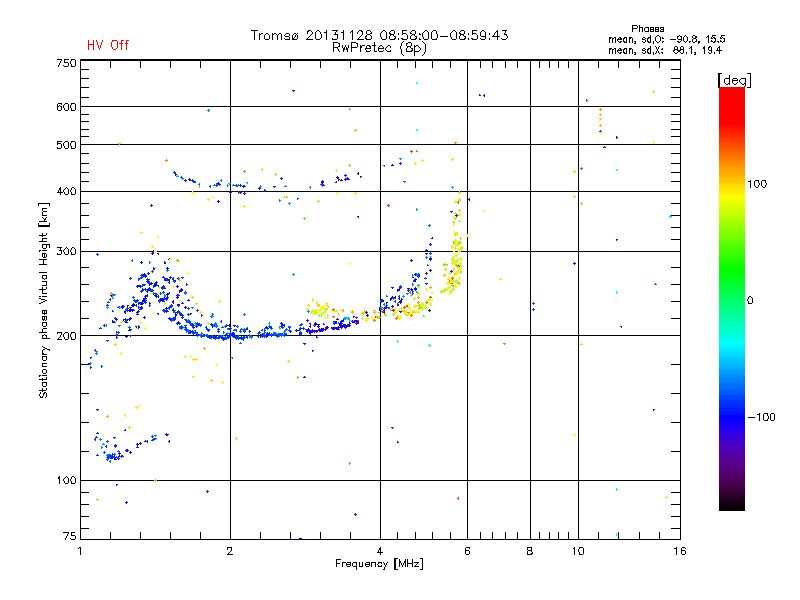Click the '1' frequency axis label
800x600 pixels.
[x=80, y=551]
